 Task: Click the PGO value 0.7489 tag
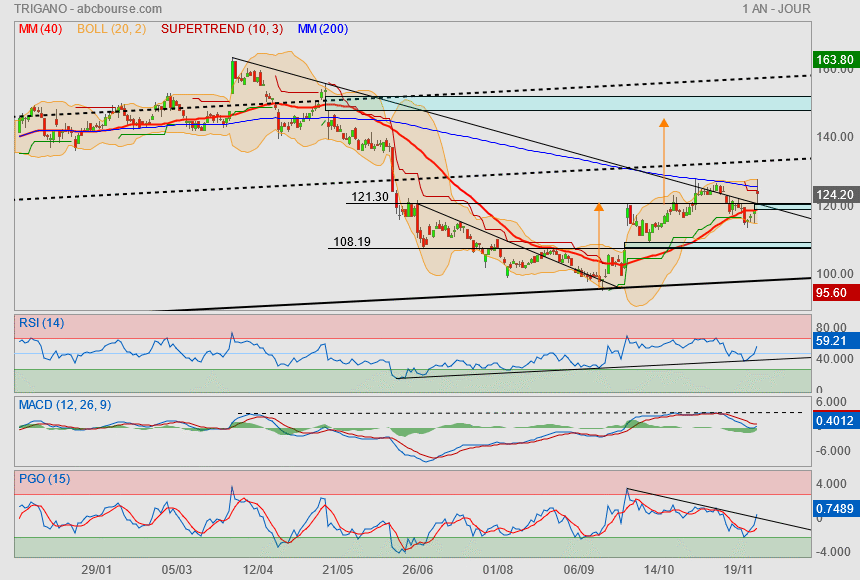[x=835, y=509]
